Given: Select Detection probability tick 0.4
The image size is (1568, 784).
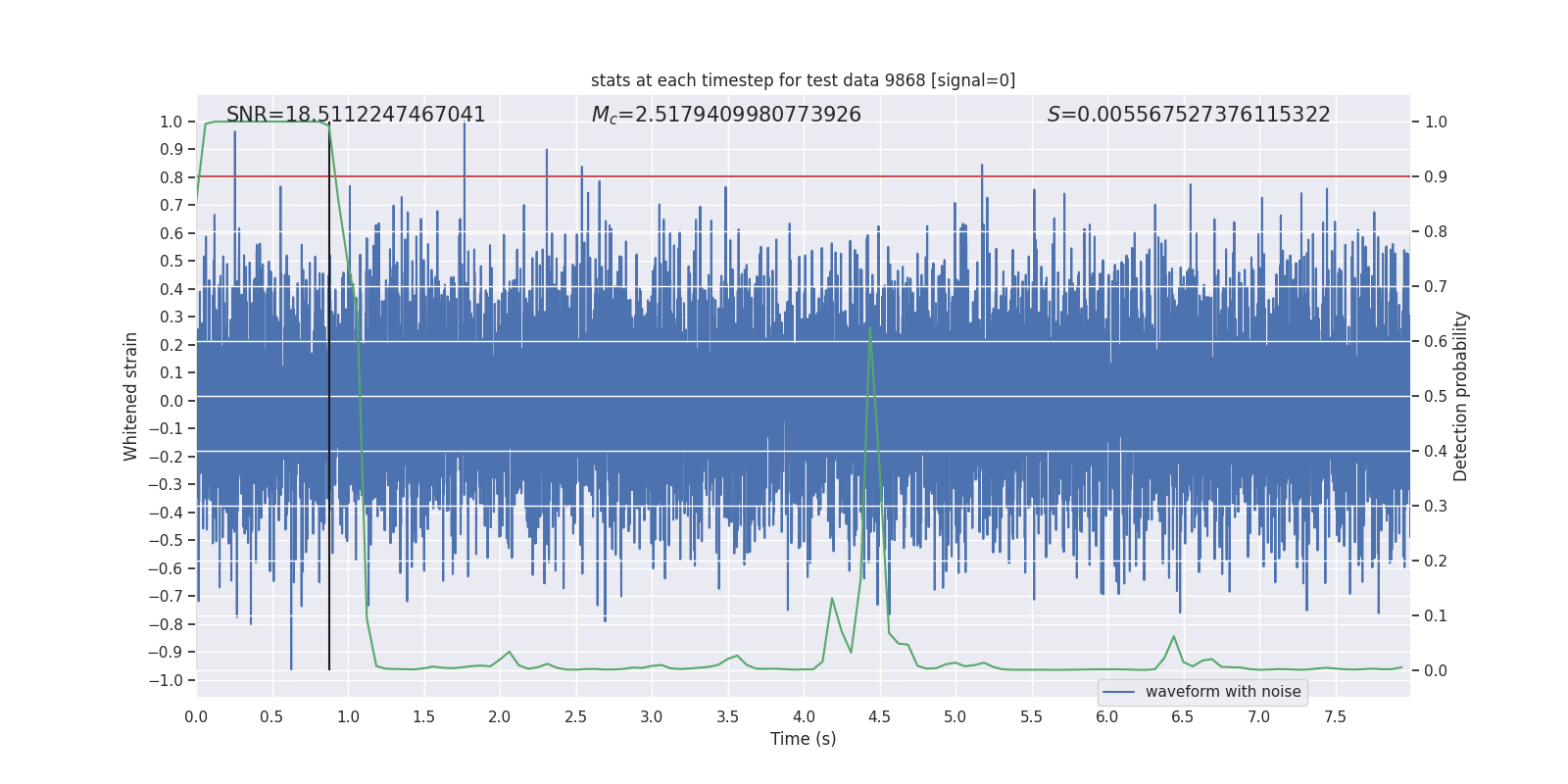Looking at the screenshot, I should [1436, 452].
